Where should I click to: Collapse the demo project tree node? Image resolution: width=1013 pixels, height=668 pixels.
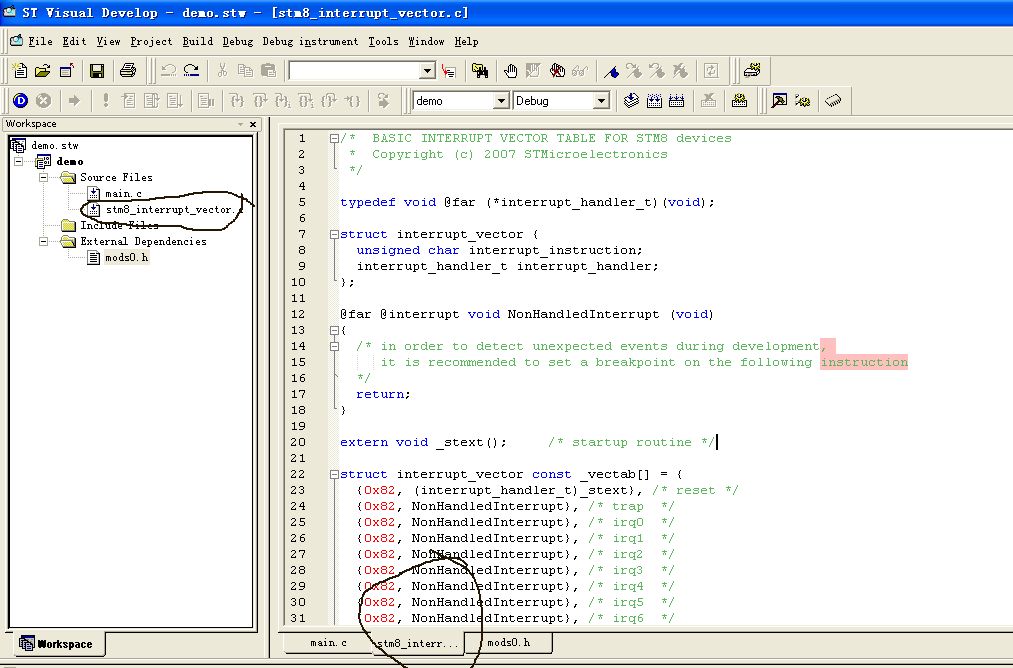(x=19, y=161)
